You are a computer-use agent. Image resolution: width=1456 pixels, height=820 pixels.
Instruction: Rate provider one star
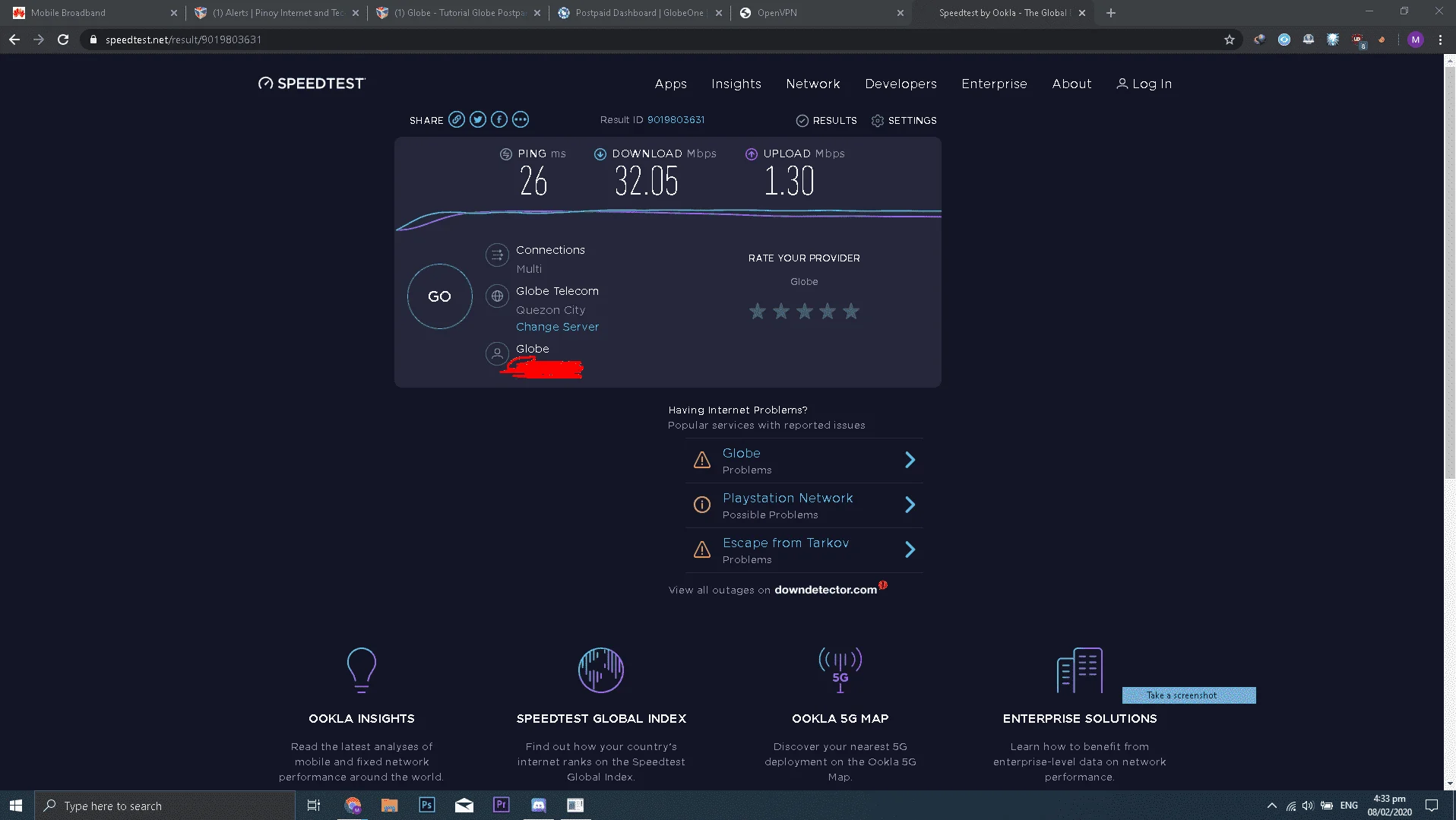click(758, 311)
